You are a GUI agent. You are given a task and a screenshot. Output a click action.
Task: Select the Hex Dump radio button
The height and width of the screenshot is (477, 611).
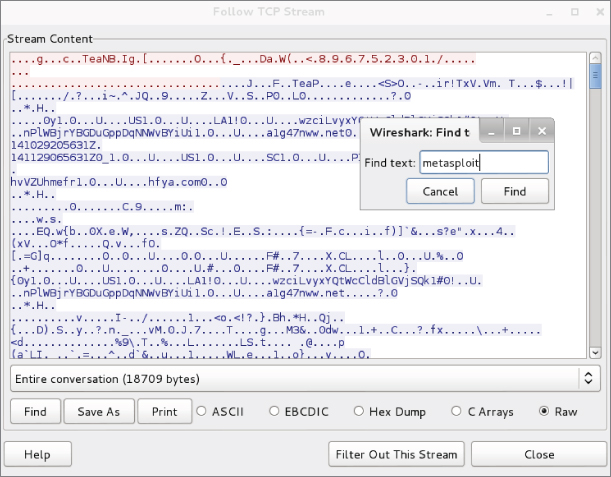[x=359, y=411]
